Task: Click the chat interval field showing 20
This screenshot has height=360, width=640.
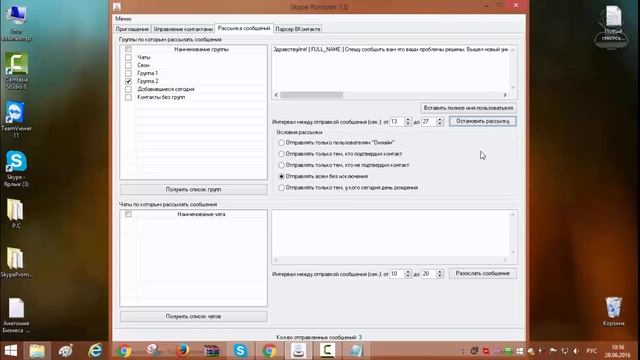Action: 428,274
